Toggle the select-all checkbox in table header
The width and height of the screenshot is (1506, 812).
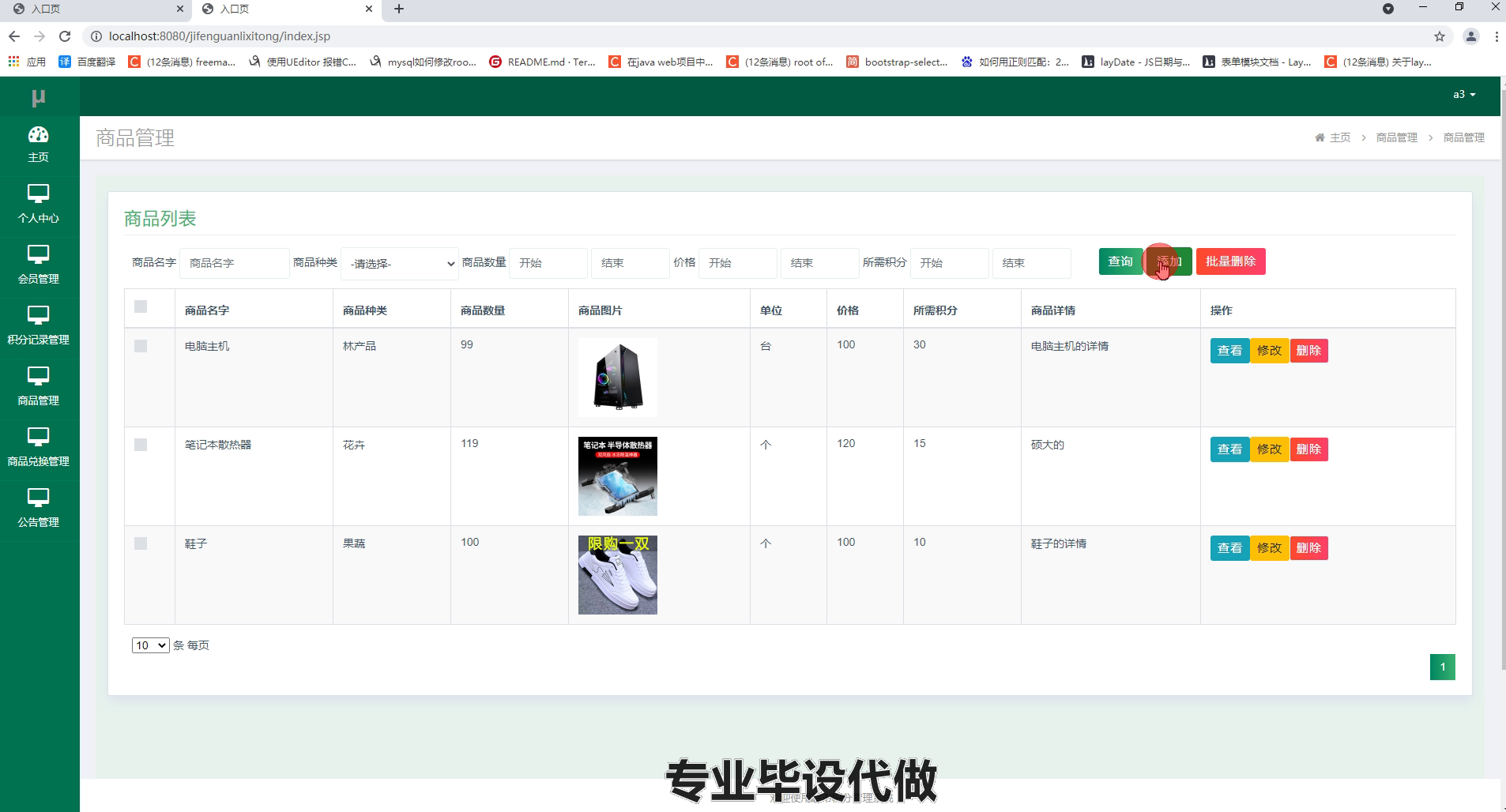tap(141, 306)
